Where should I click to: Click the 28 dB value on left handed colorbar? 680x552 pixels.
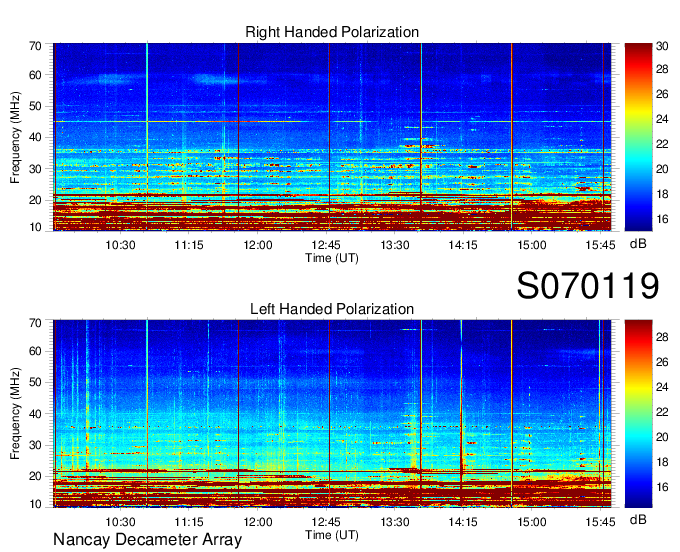[x=662, y=337]
